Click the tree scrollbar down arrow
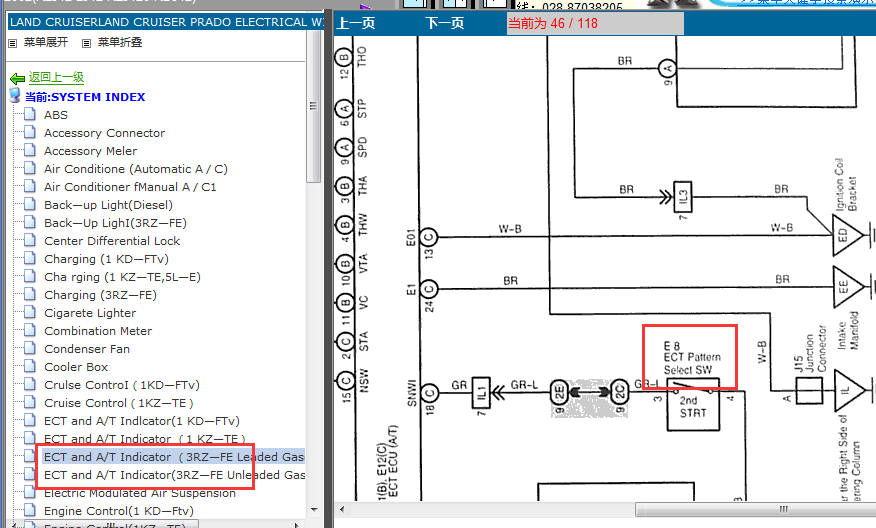876x528 pixels. tap(313, 510)
